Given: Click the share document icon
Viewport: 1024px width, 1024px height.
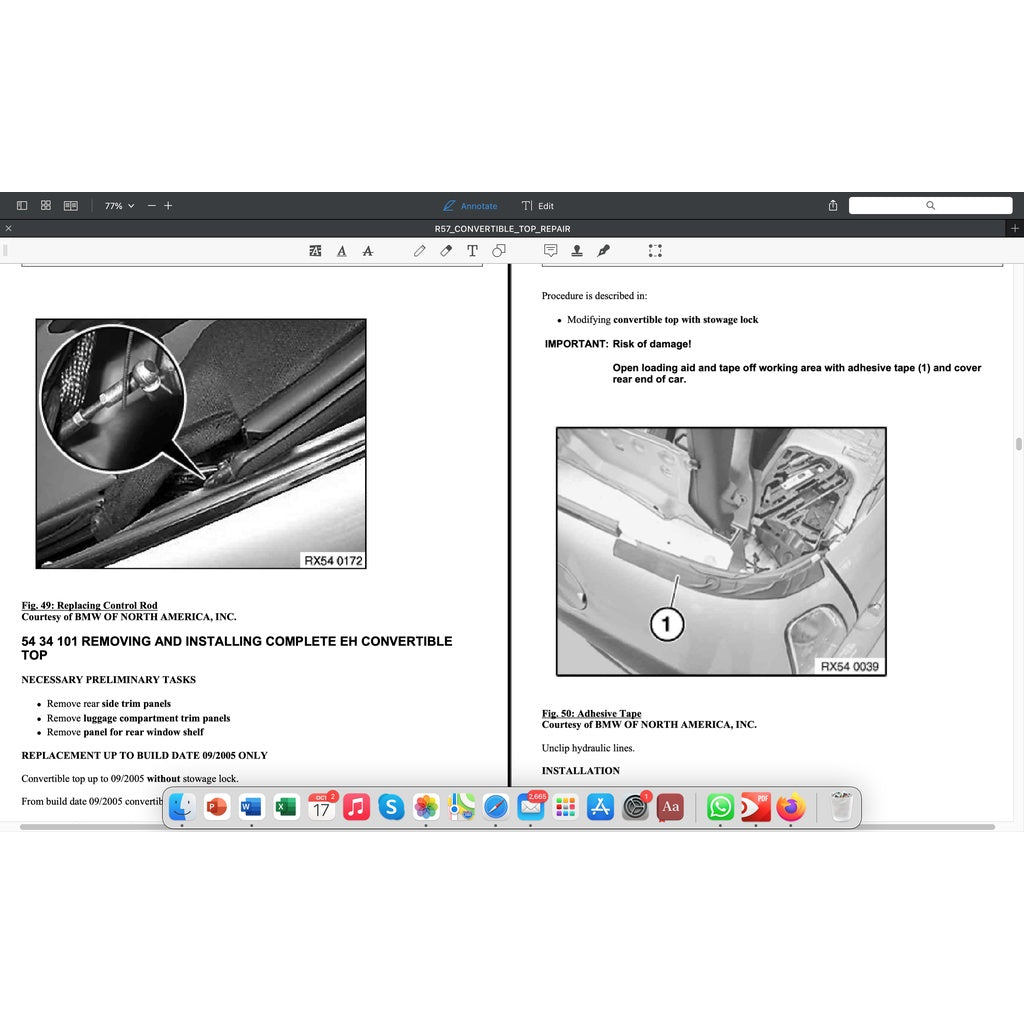Looking at the screenshot, I should (x=833, y=206).
